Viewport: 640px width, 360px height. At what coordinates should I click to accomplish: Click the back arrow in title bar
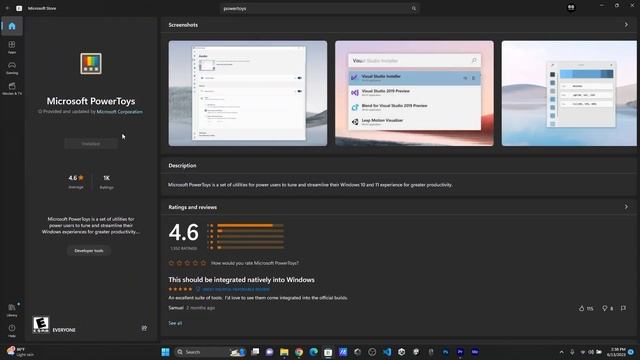click(7, 8)
